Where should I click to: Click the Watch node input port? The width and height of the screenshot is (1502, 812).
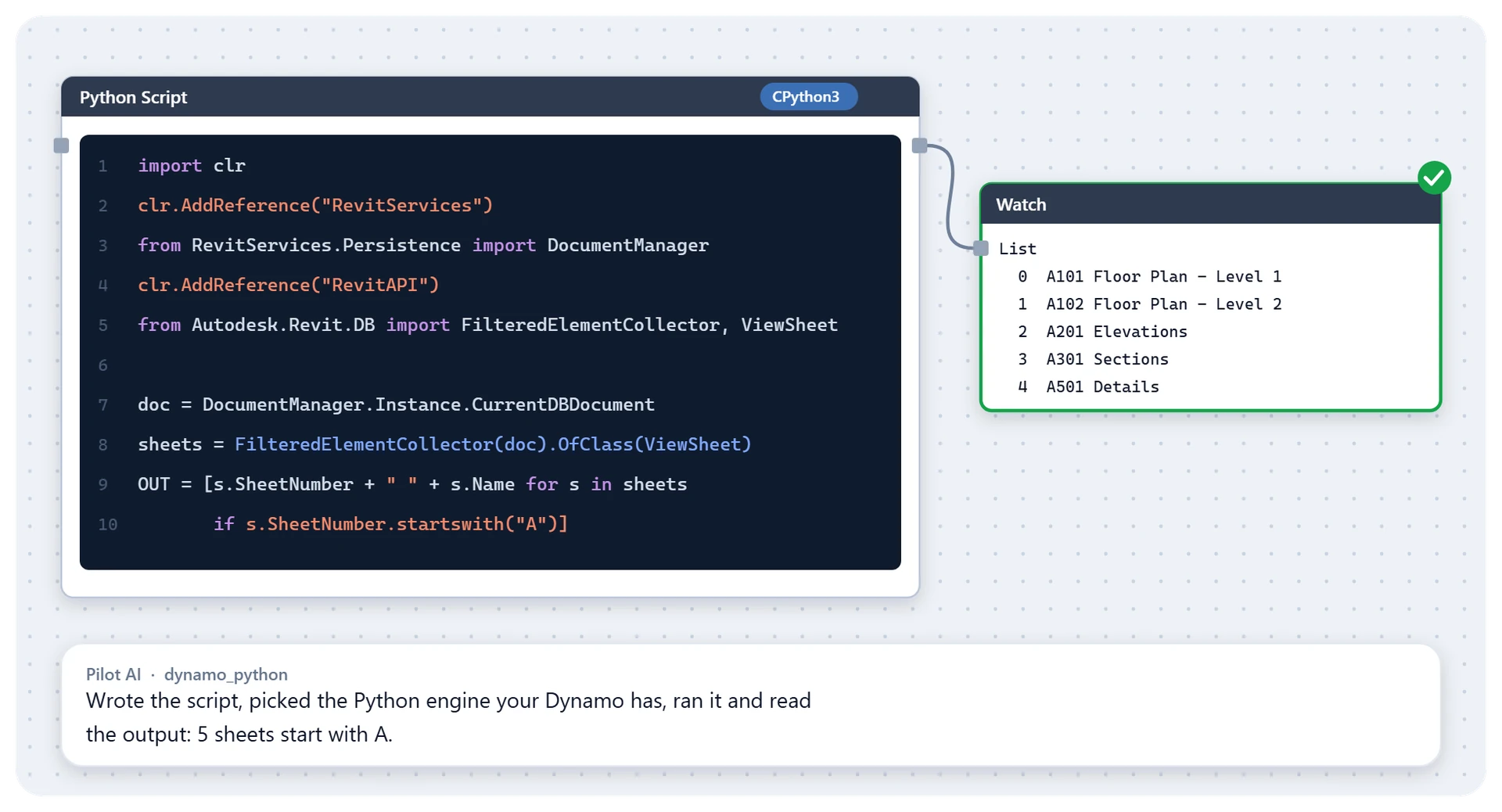click(981, 249)
